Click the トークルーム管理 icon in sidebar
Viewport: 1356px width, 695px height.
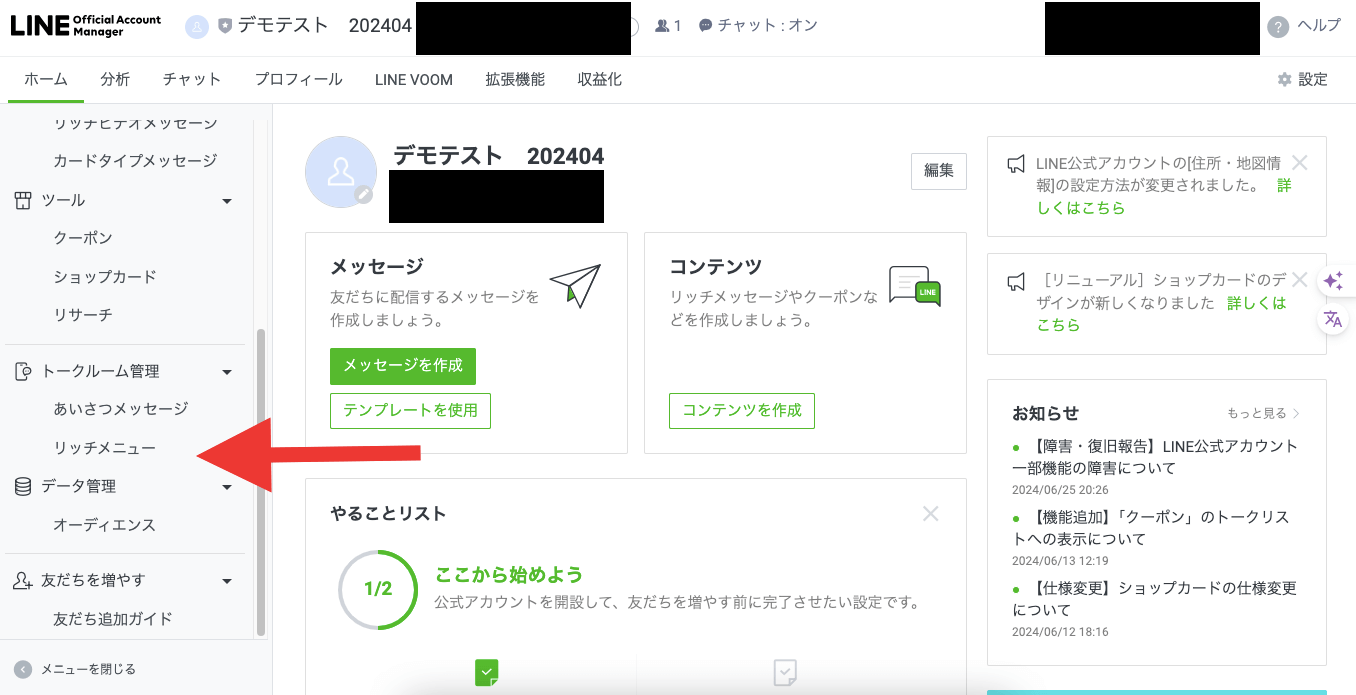pos(23,371)
